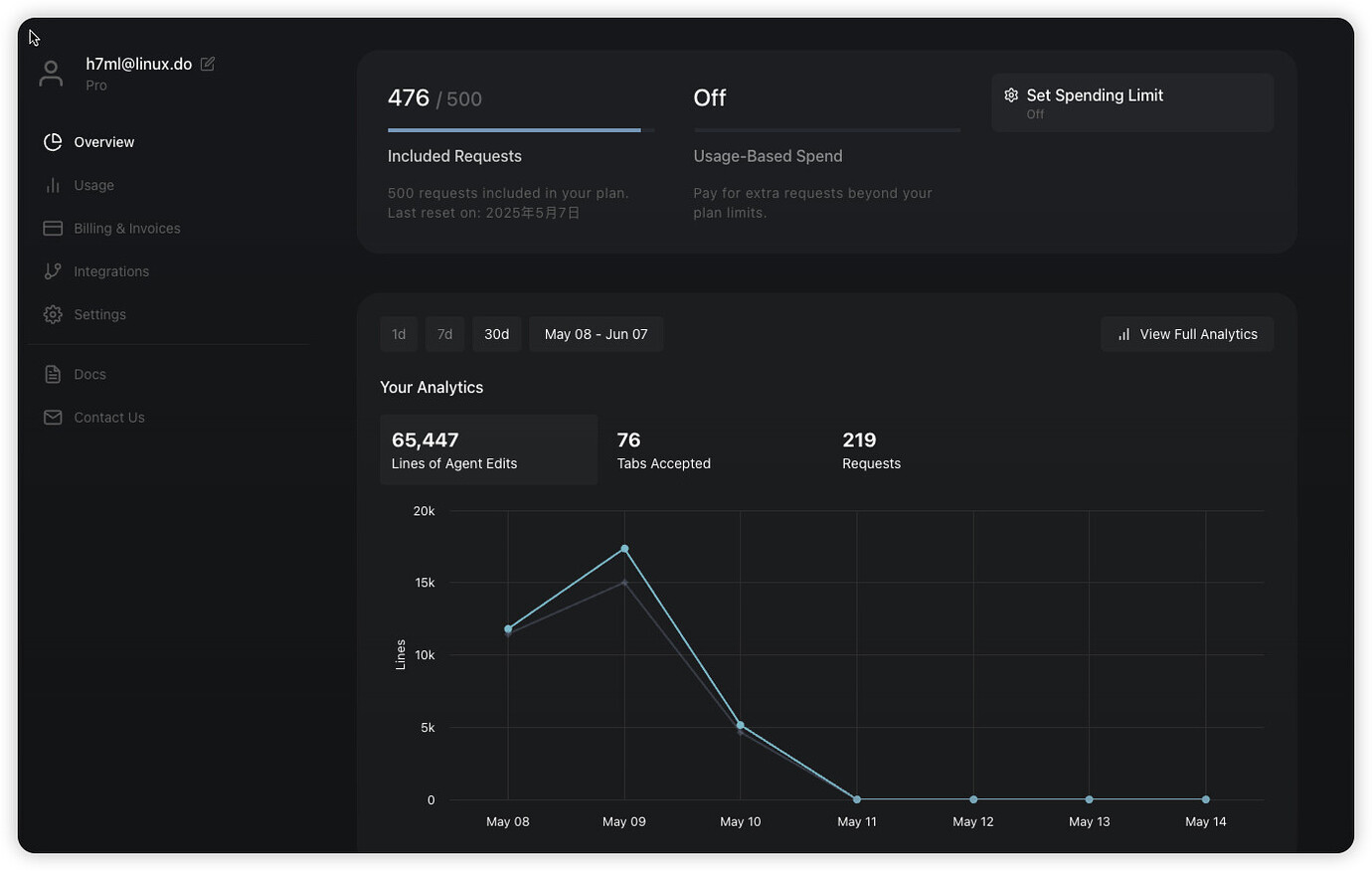
Task: Click the Billing credit card icon
Action: point(53,229)
